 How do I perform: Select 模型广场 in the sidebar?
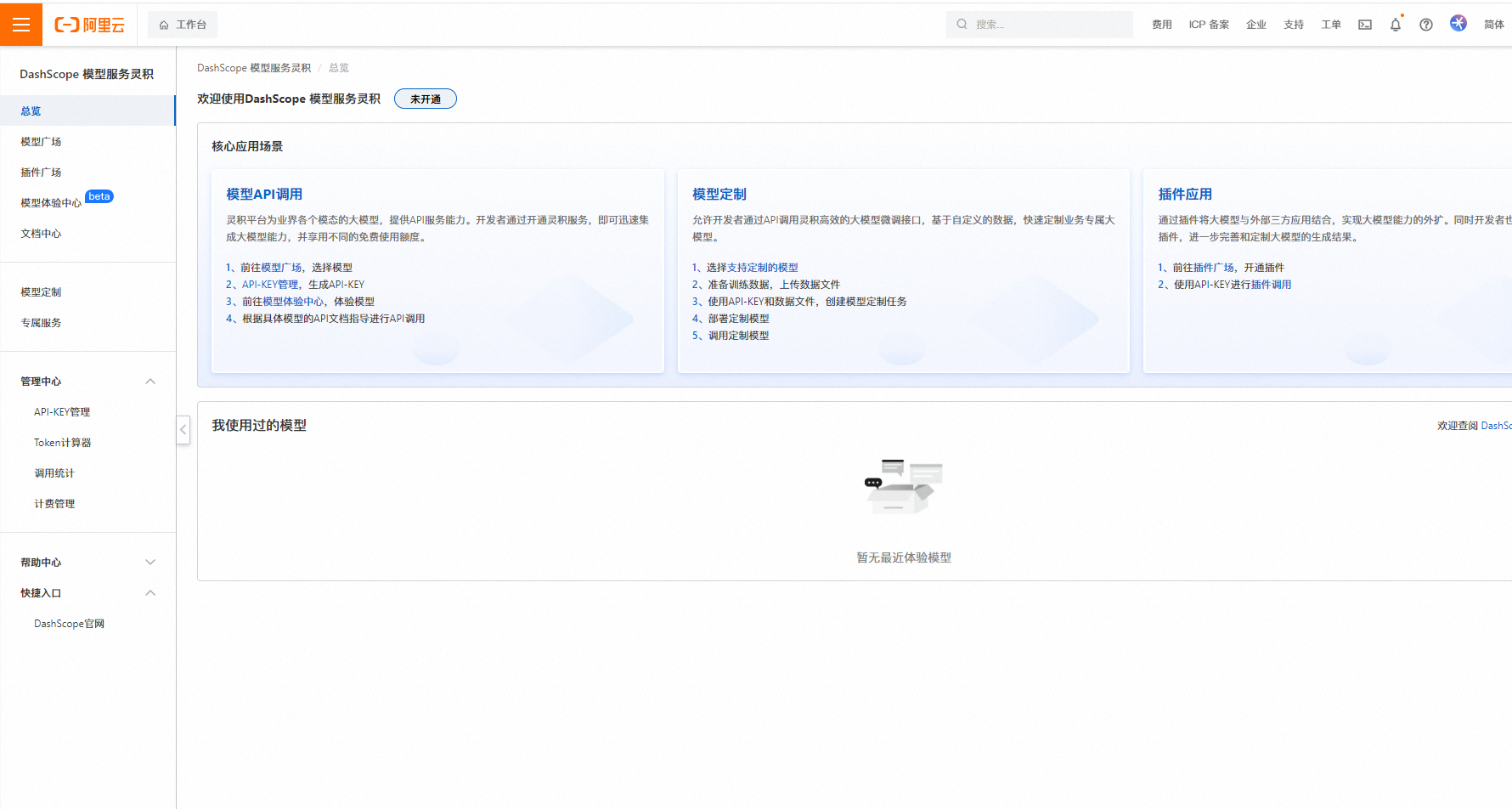[x=41, y=142]
